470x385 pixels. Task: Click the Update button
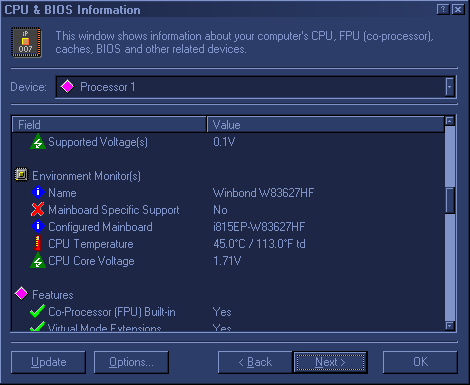coord(48,362)
